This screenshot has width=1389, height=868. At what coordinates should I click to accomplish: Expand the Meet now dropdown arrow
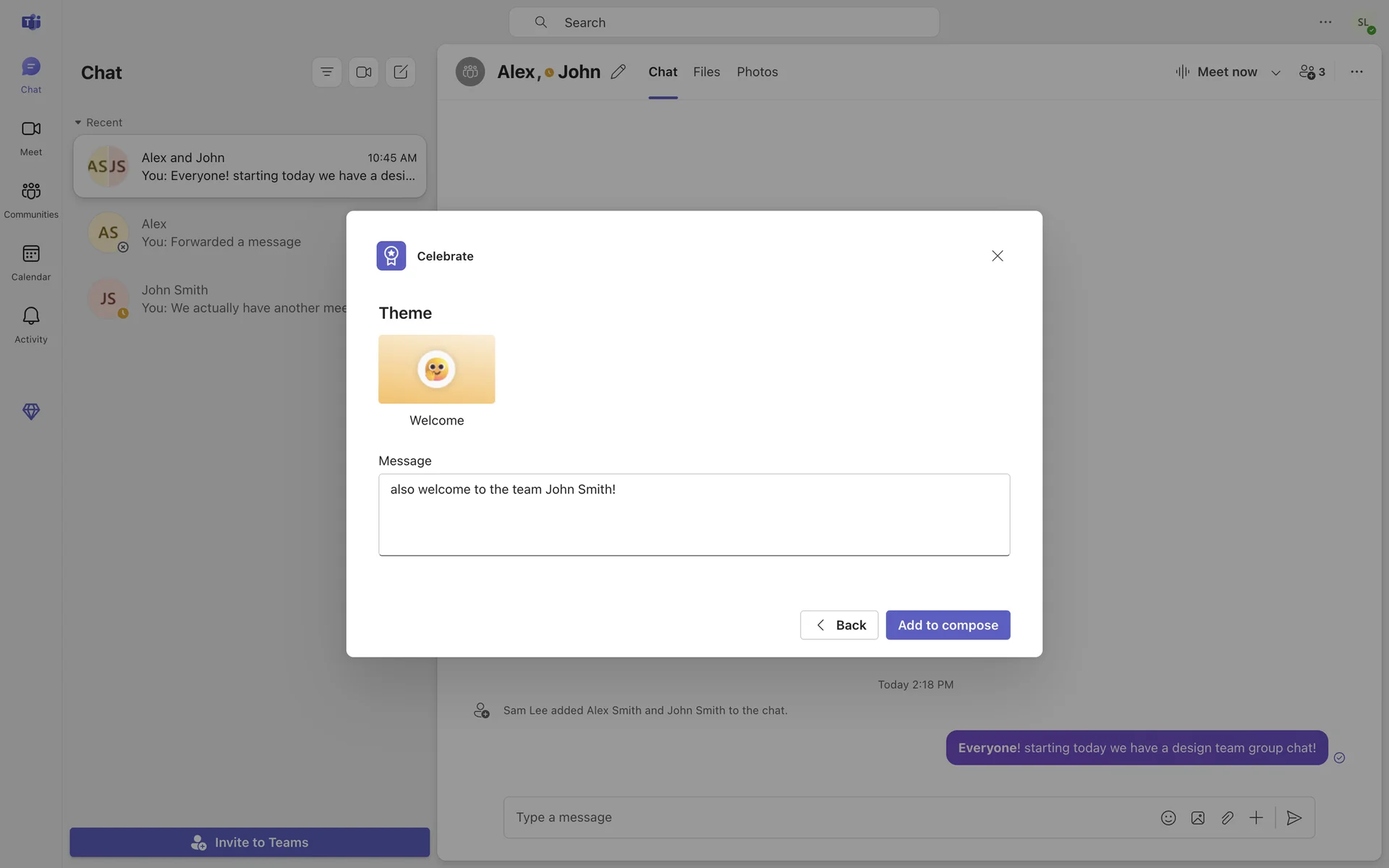1275,72
